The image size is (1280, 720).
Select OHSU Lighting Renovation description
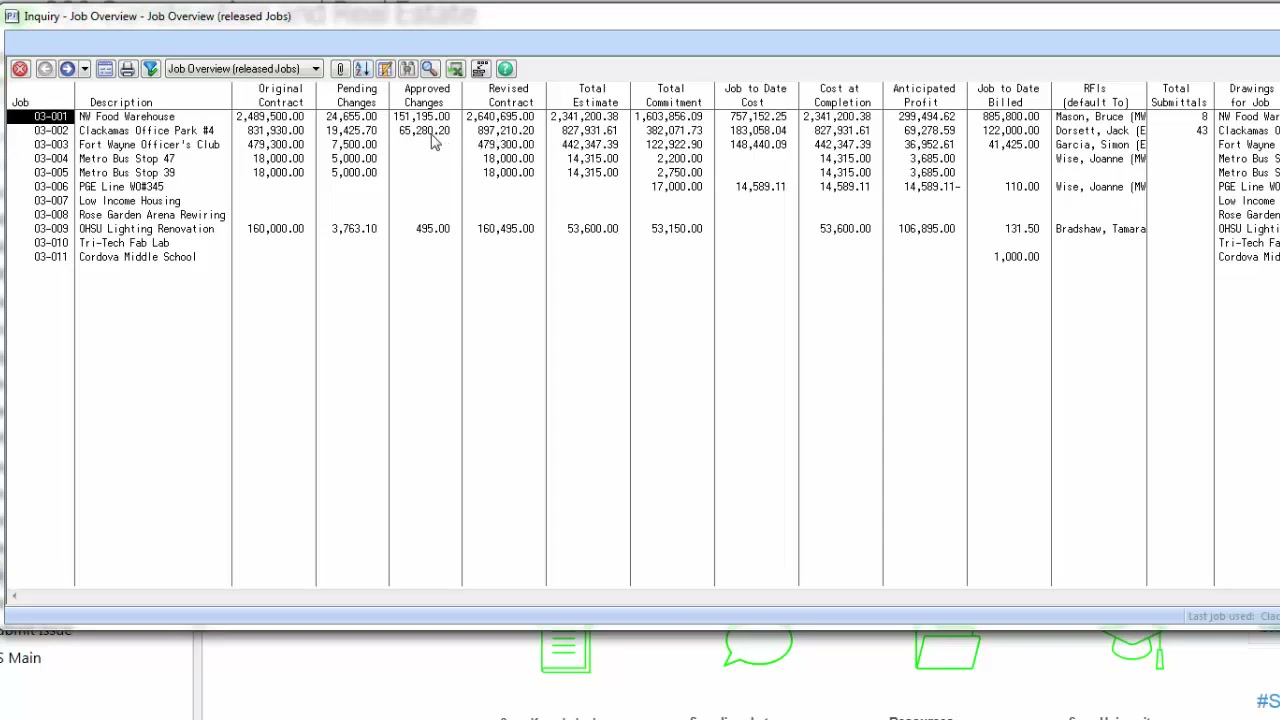point(146,229)
